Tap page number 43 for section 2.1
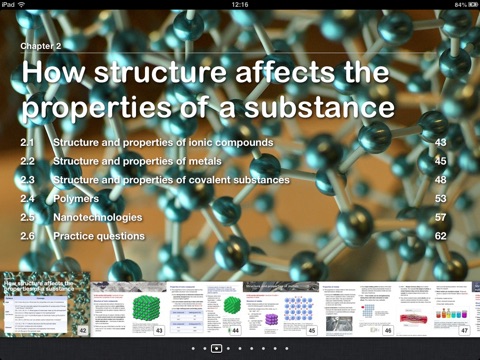The height and width of the screenshot is (360, 480). click(440, 143)
